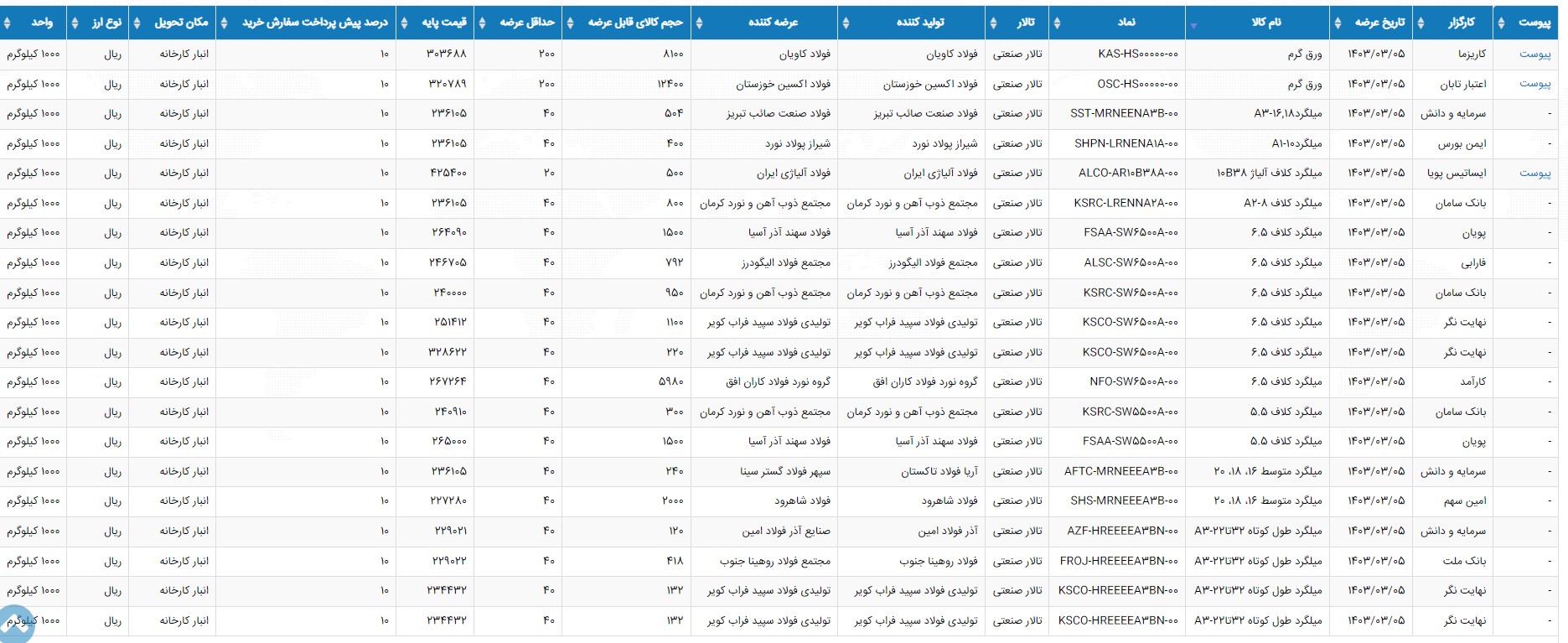
Task: Sort table by کارگزار column arrows
Action: 1421,23
